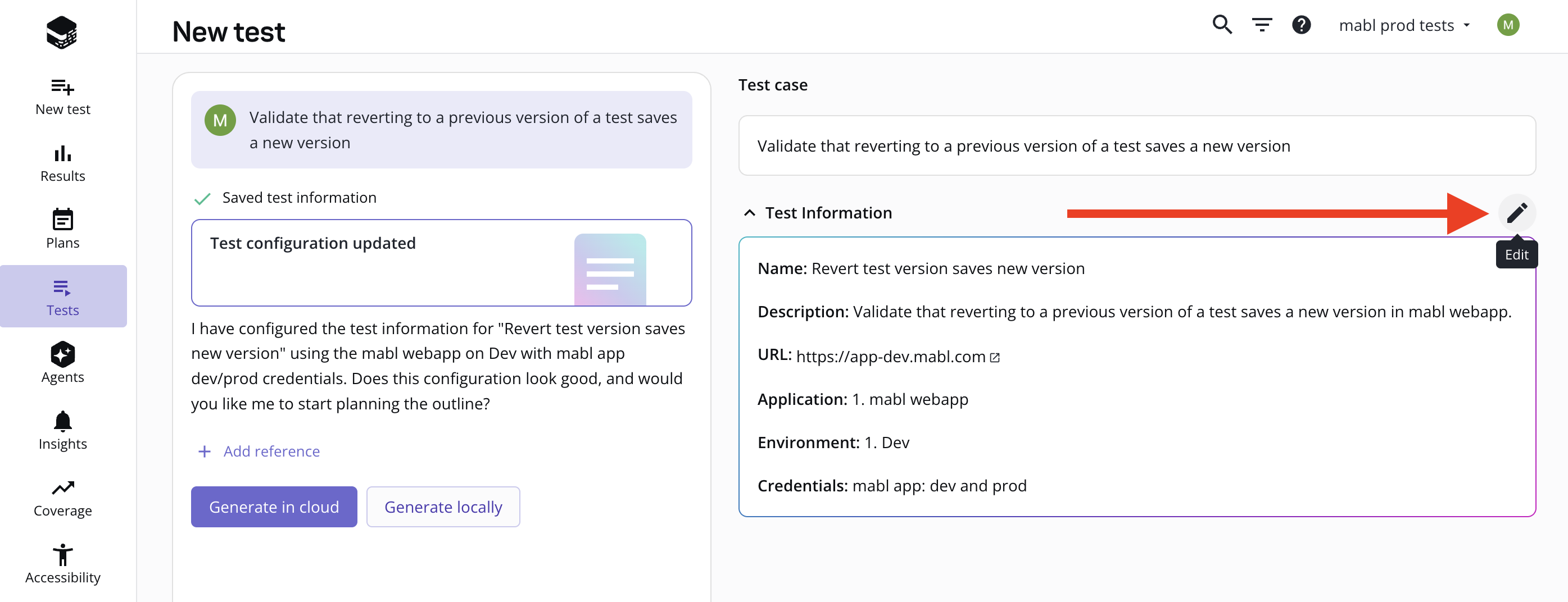
Task: Click the M avatar in the chat message
Action: (x=220, y=120)
